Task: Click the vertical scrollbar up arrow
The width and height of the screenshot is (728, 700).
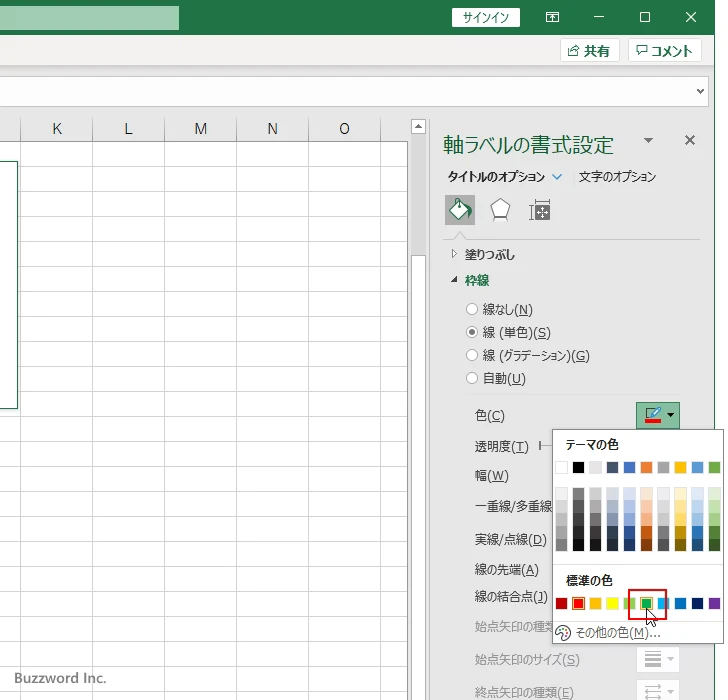Action: pyautogui.click(x=418, y=126)
